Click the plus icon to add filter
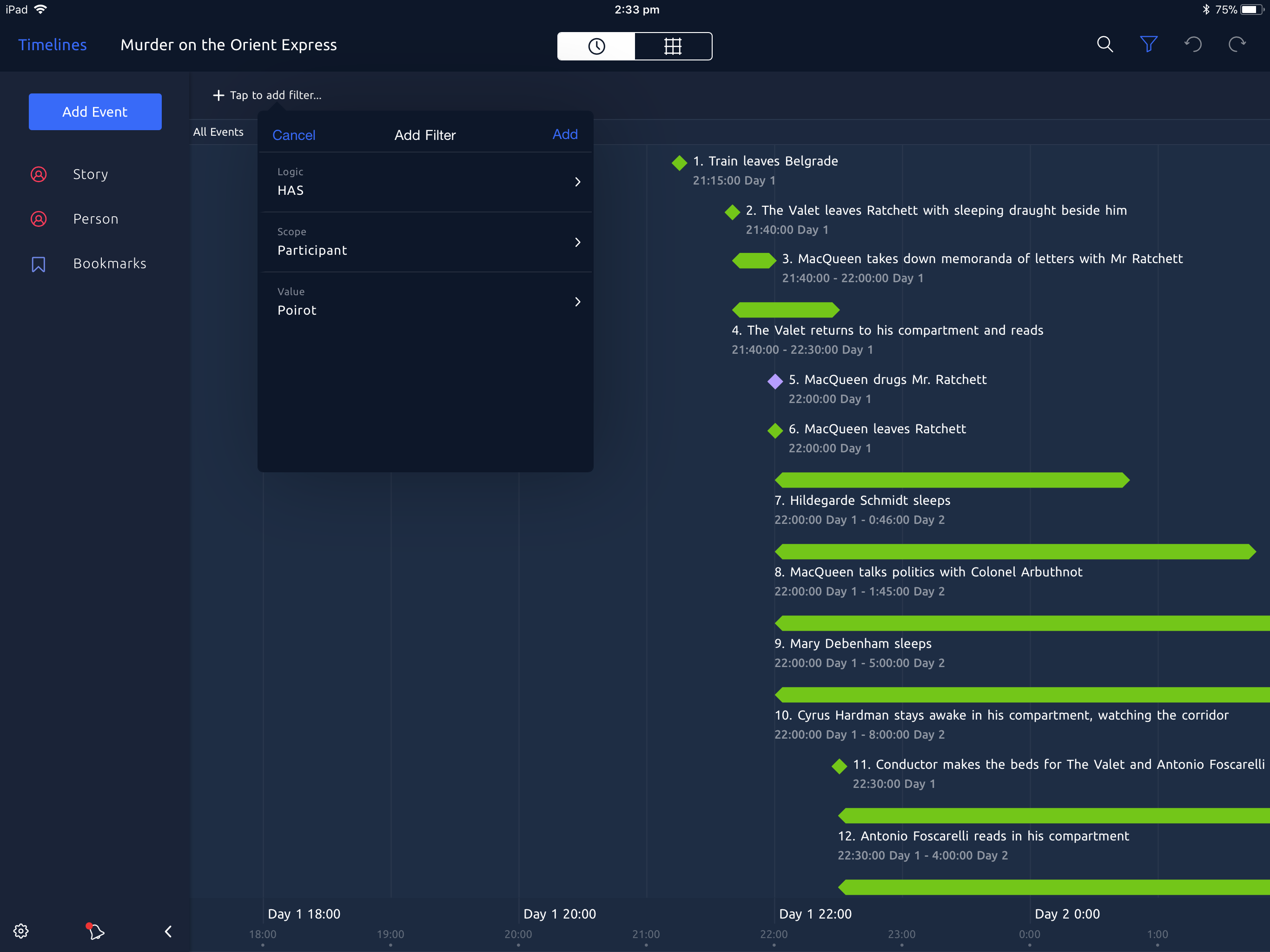This screenshot has height=952, width=1270. coord(218,95)
